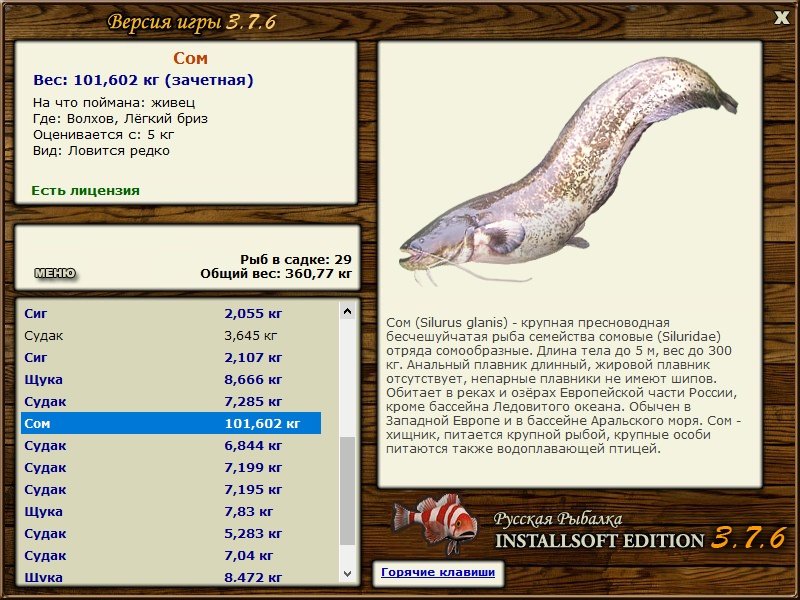800x600 pixels.
Task: Select the Судак 7,285 кг entry
Action: (170, 401)
